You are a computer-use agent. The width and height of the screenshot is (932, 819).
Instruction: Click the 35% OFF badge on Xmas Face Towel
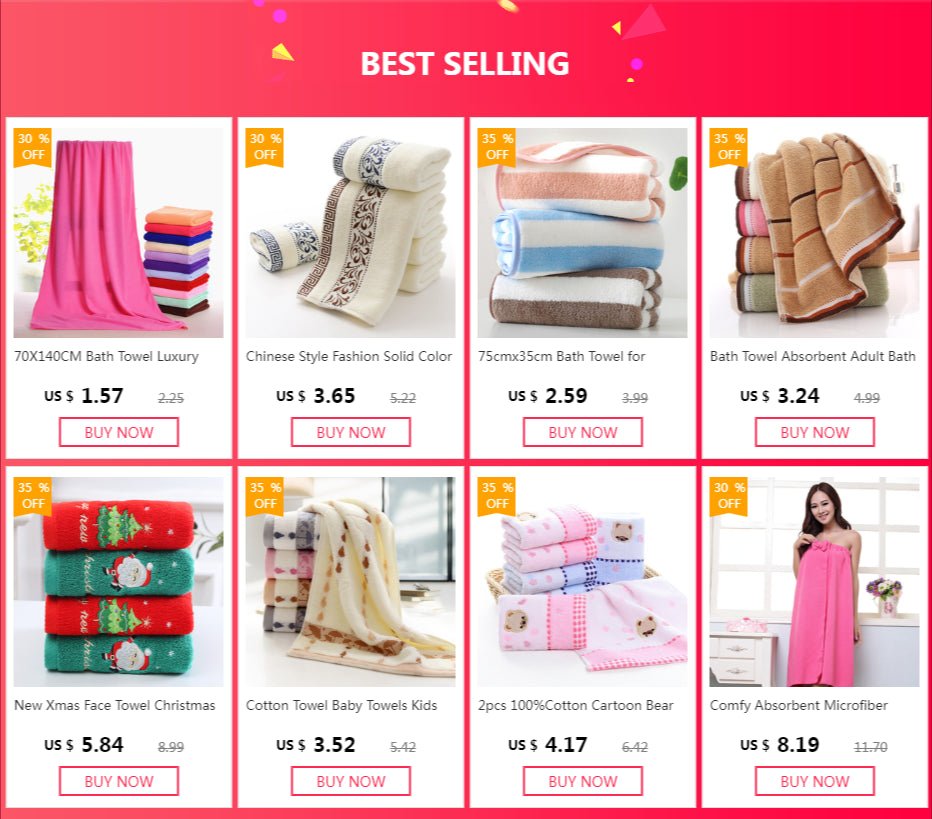(33, 496)
